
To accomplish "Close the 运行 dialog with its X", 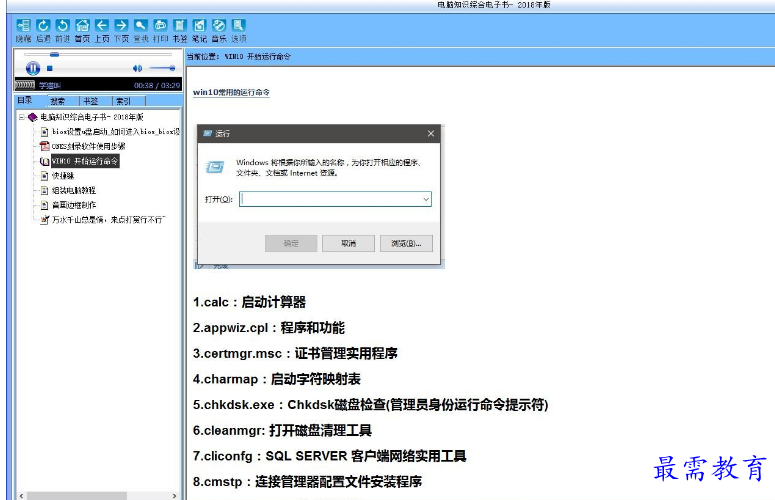I will pyautogui.click(x=431, y=133).
